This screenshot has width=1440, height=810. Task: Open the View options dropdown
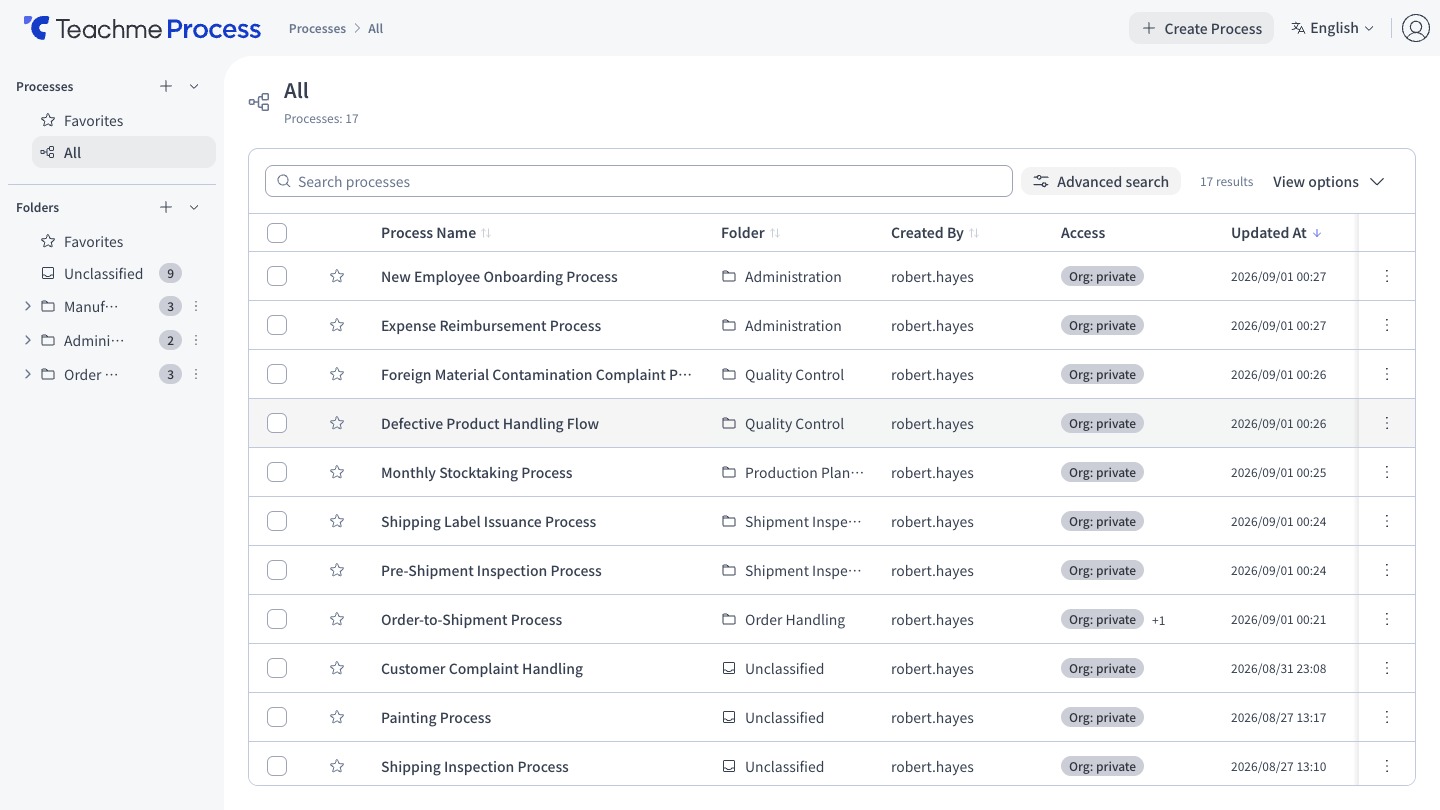[1329, 181]
